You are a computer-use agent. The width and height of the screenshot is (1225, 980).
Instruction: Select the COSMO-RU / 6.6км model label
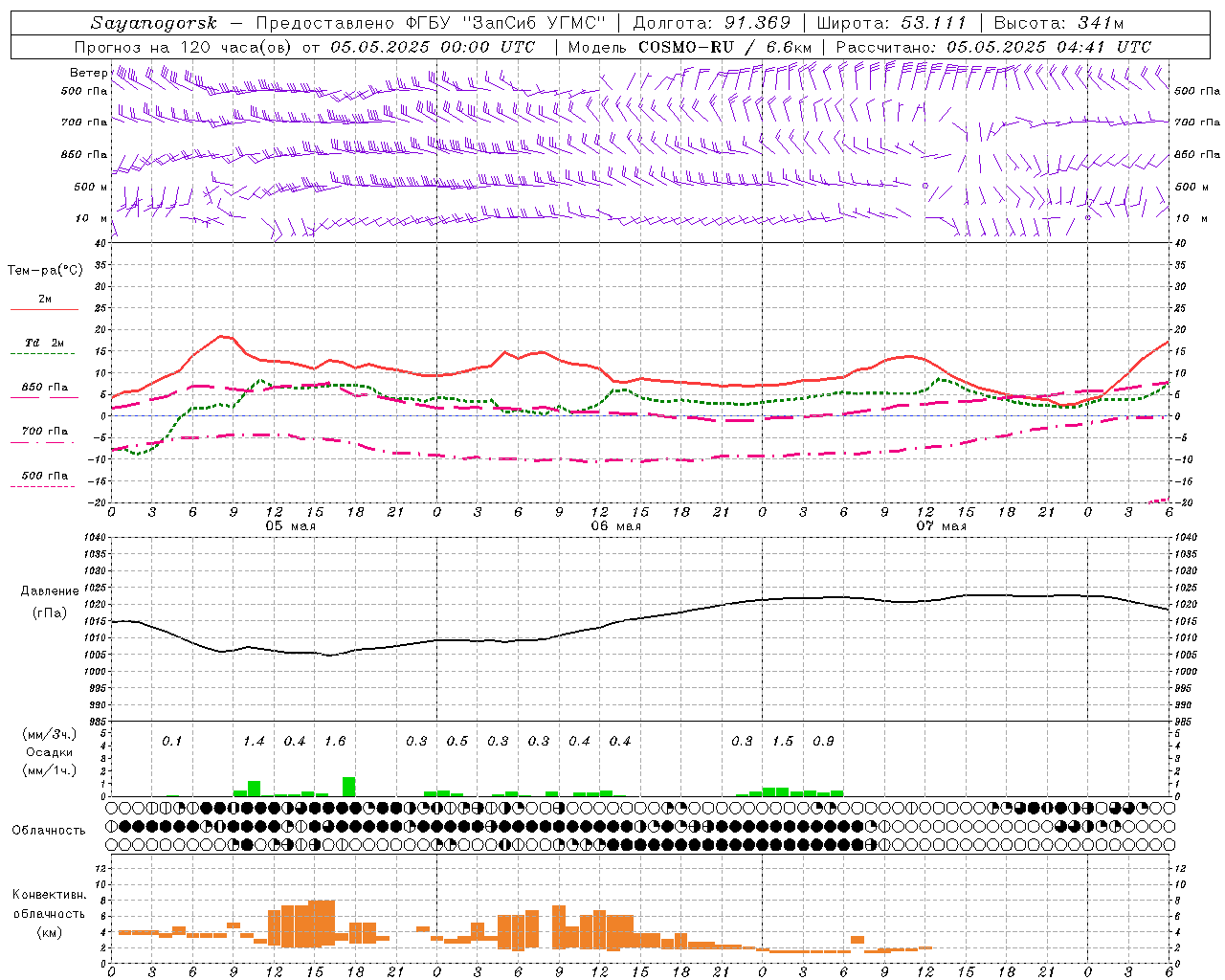[724, 47]
